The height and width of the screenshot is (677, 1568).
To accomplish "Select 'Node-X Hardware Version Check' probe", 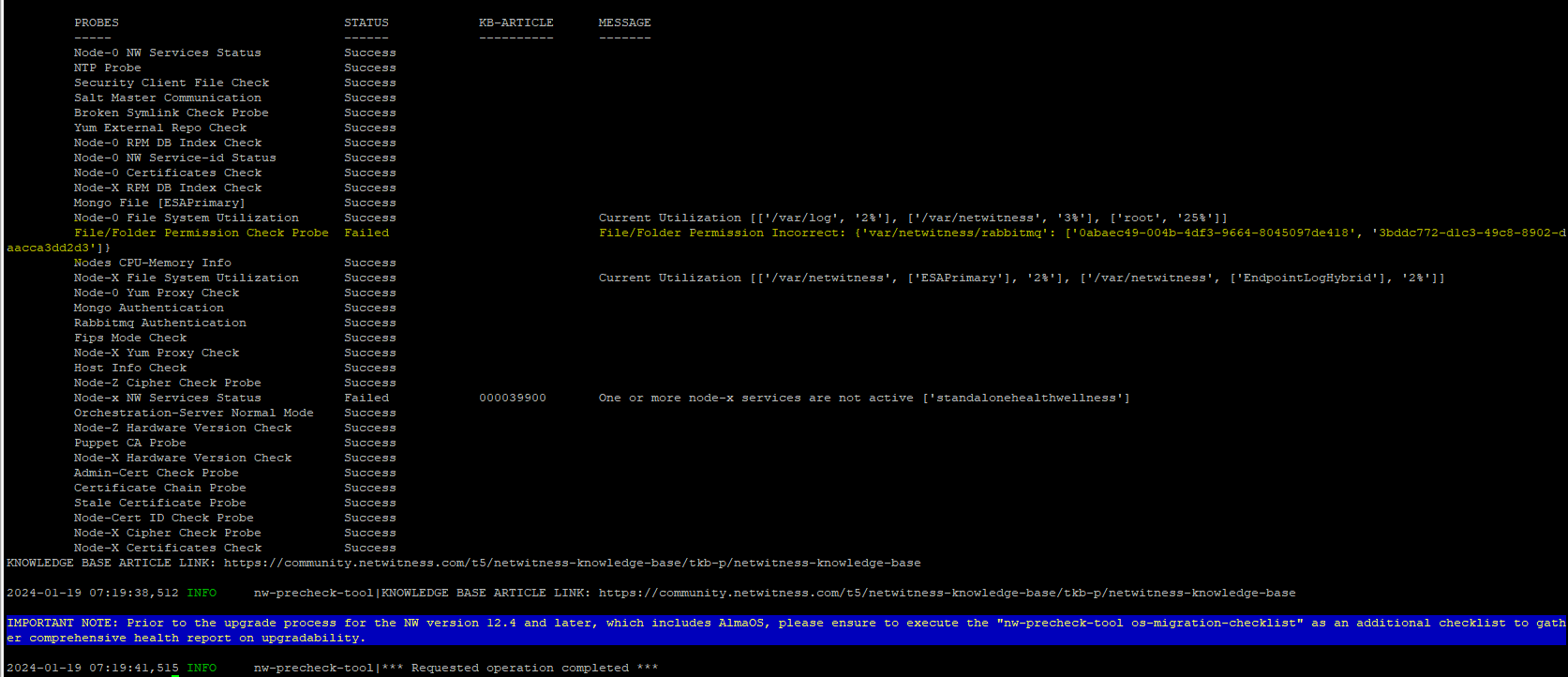I will tap(183, 458).
